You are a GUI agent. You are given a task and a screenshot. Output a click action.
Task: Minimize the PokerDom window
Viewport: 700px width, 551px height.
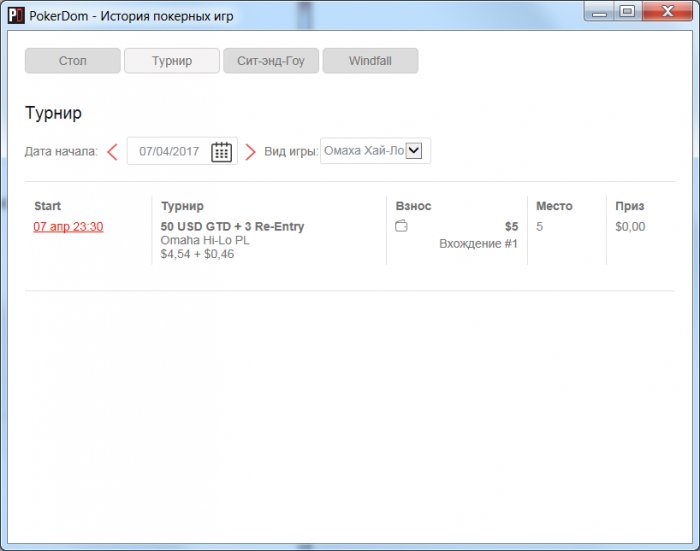tap(599, 11)
